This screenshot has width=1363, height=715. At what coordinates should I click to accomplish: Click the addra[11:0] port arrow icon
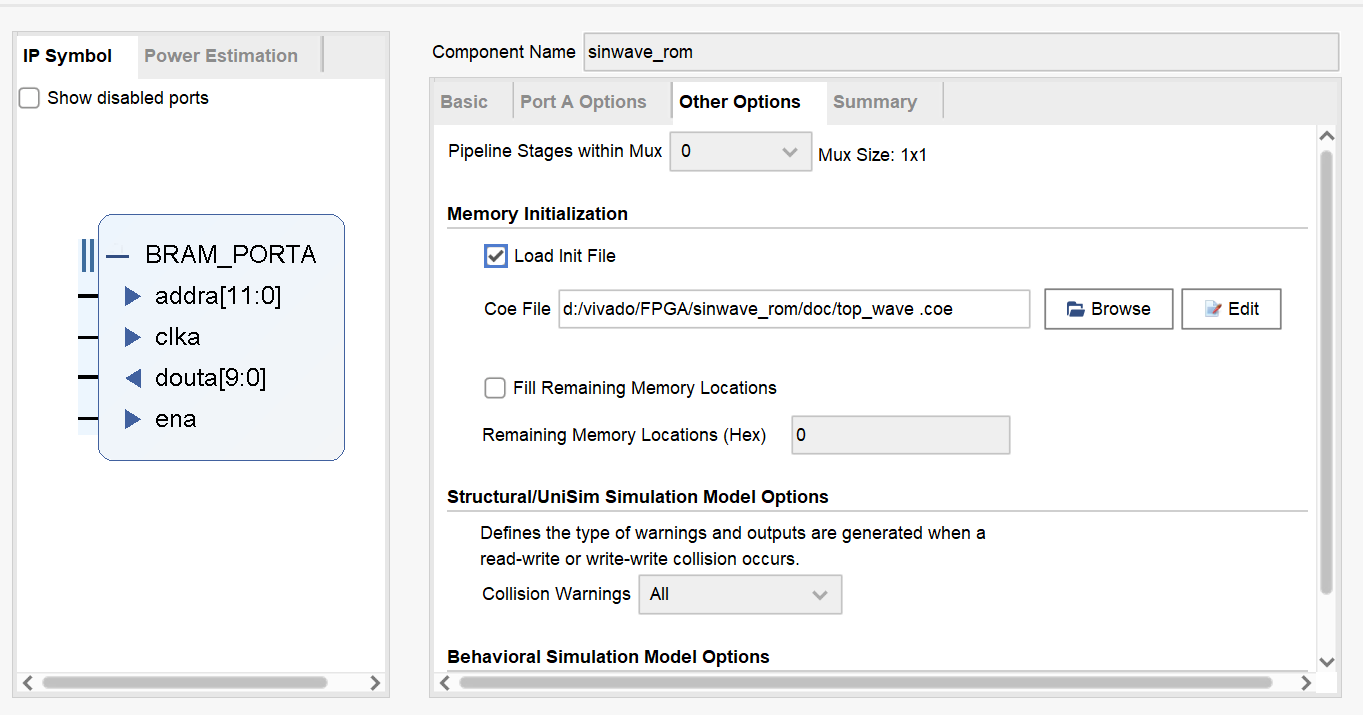tap(133, 296)
